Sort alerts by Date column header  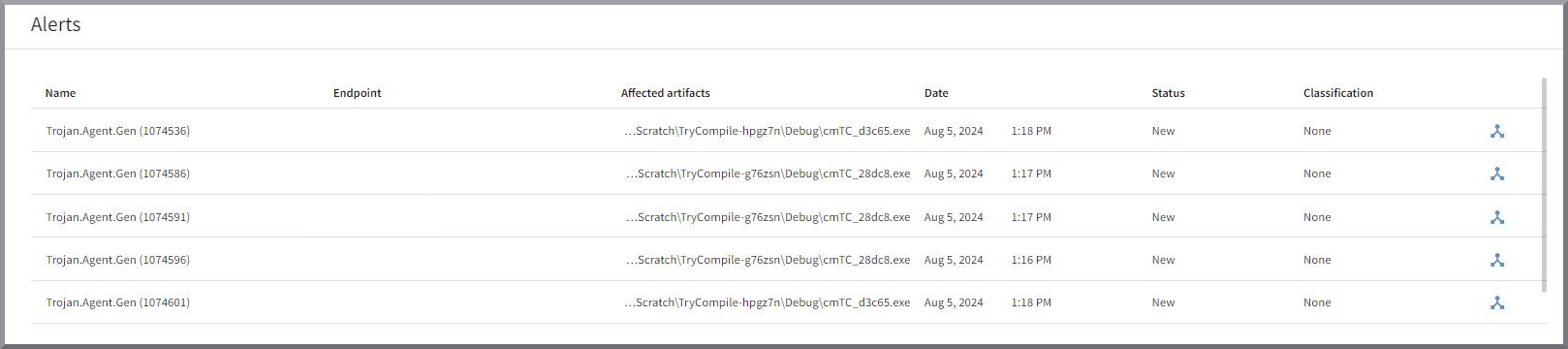pos(936,93)
